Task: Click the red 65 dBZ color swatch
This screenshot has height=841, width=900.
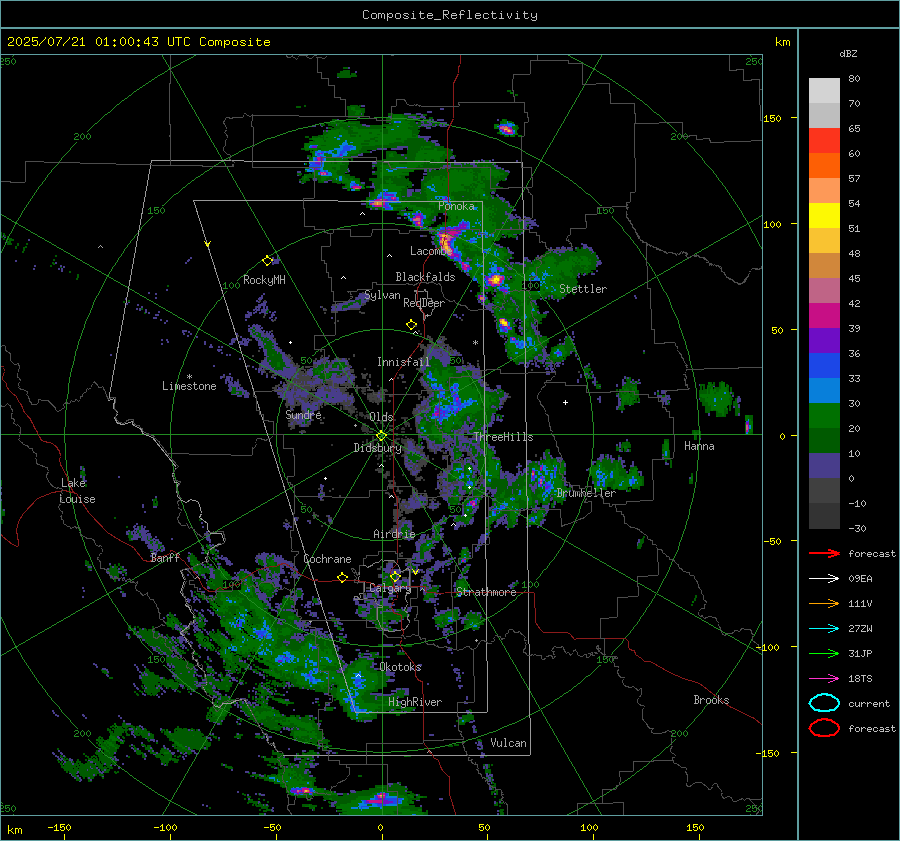Action: 824,140
